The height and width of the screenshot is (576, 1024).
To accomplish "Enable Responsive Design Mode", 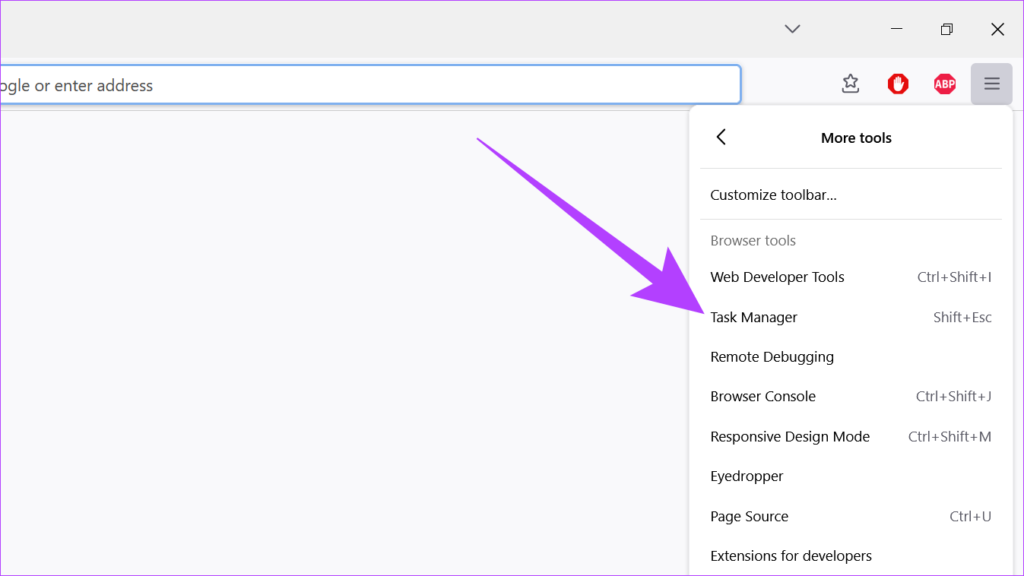I will coord(790,436).
